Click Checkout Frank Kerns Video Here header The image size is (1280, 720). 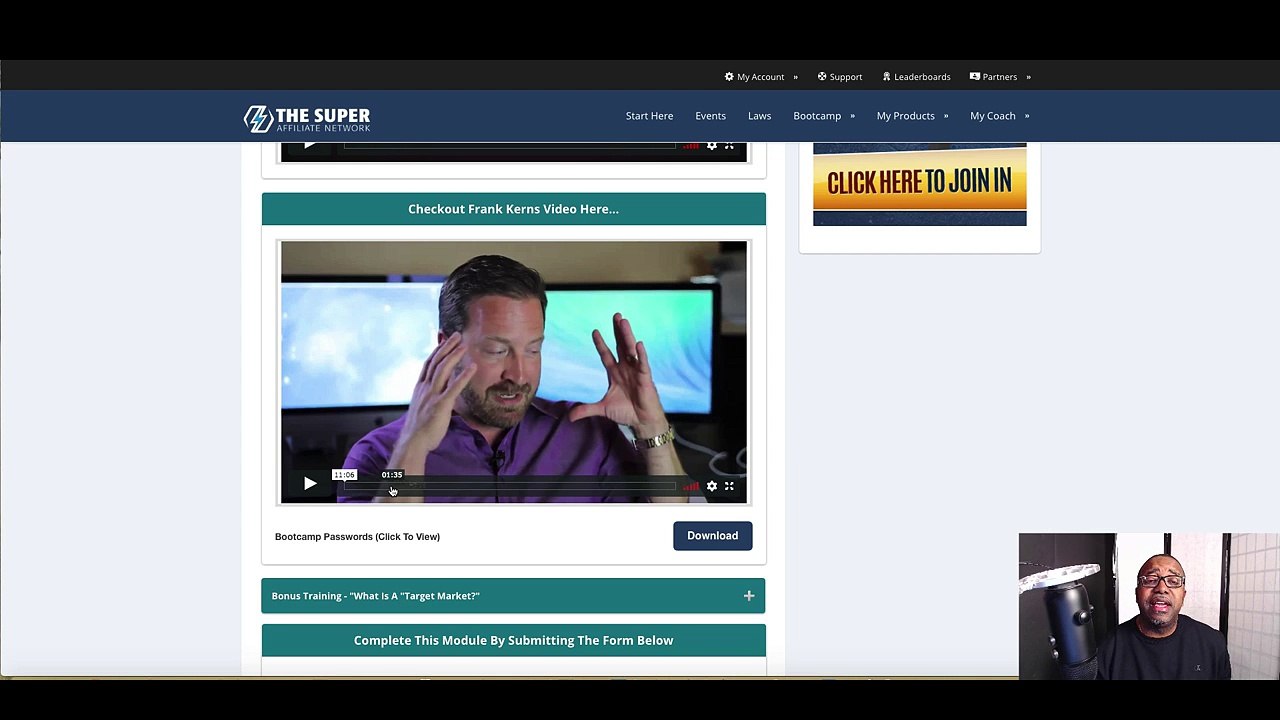click(513, 209)
